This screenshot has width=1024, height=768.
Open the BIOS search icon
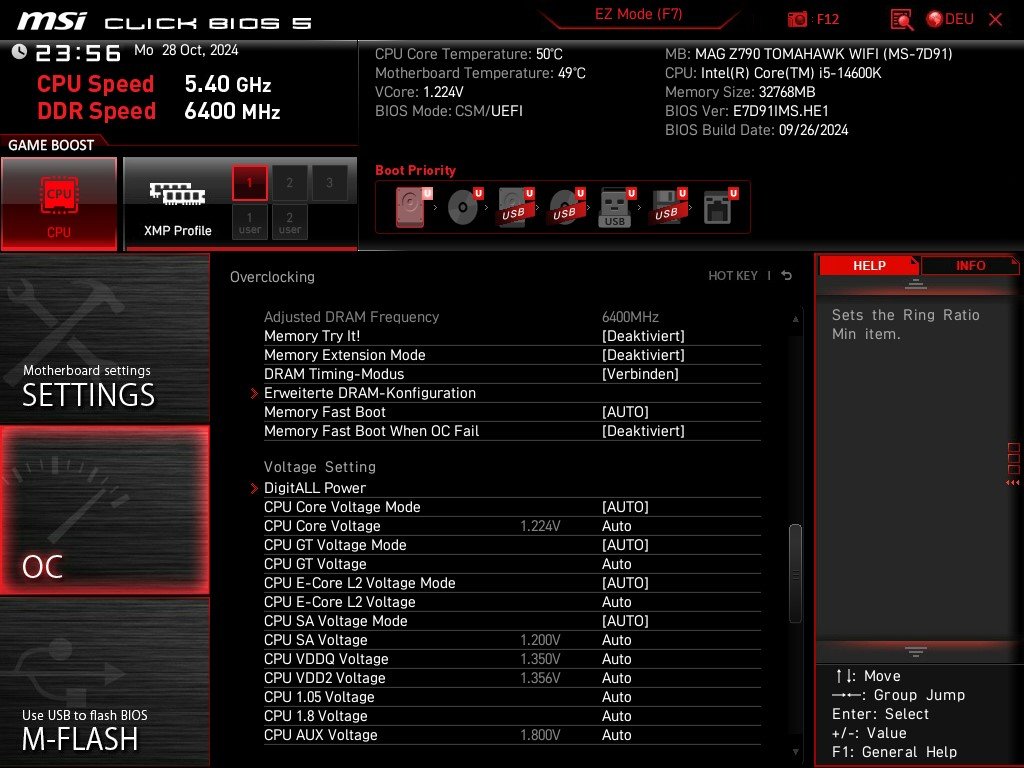(902, 20)
